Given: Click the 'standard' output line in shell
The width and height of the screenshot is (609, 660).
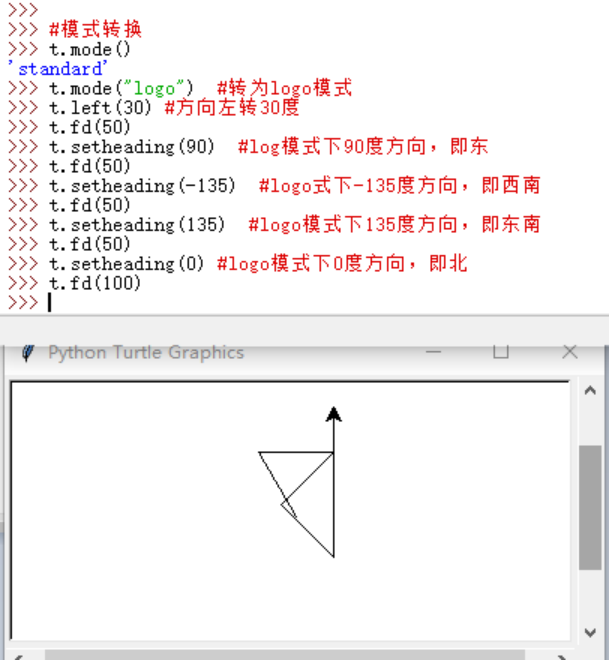Looking at the screenshot, I should [x=58, y=69].
